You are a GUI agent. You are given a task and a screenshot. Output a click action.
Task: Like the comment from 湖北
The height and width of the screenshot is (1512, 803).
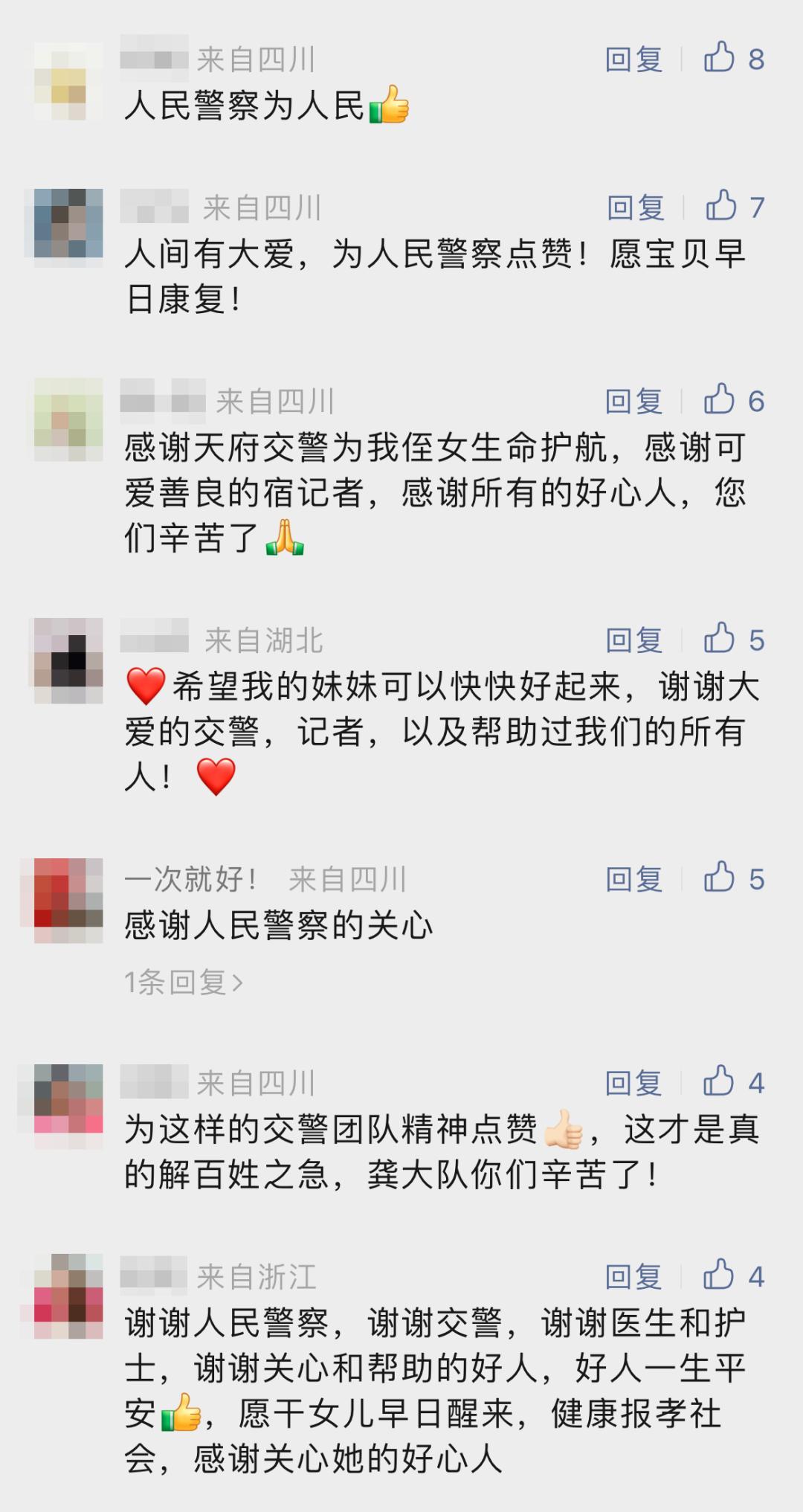tap(719, 638)
